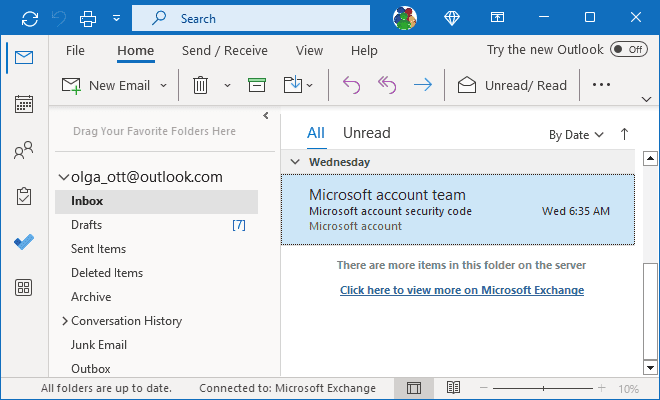Open the By Date sort dropdown
Image resolution: width=660 pixels, height=400 pixels.
point(576,134)
